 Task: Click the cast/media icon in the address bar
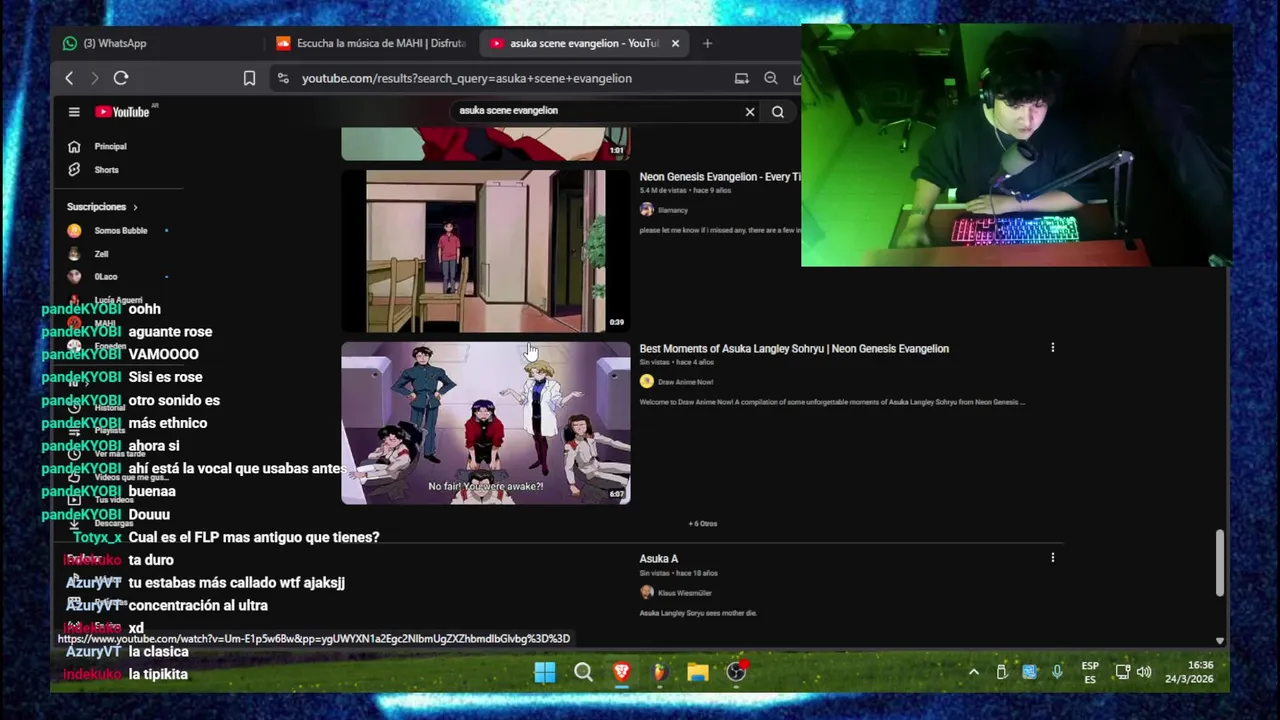click(741, 78)
